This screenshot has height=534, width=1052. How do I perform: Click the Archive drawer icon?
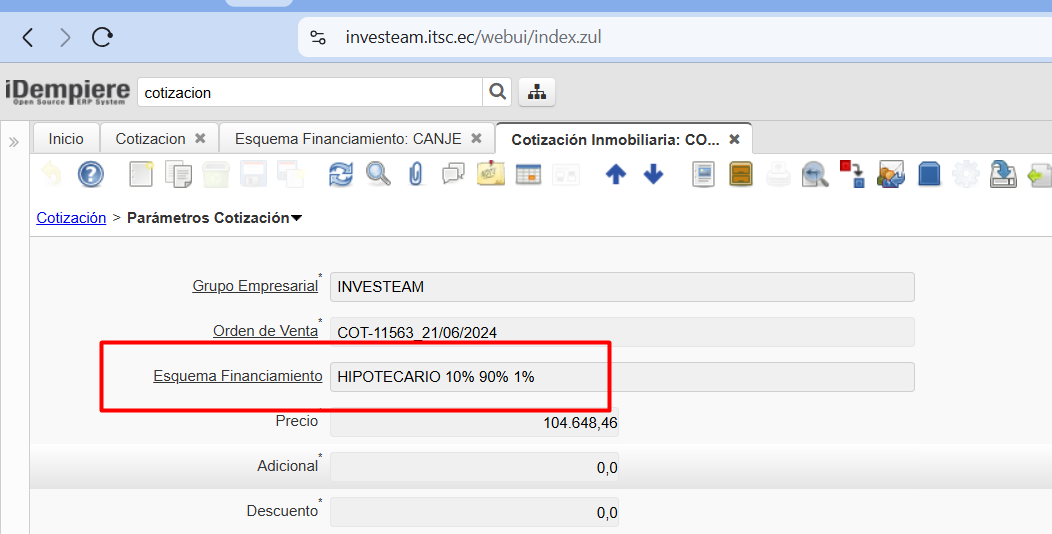(x=741, y=175)
